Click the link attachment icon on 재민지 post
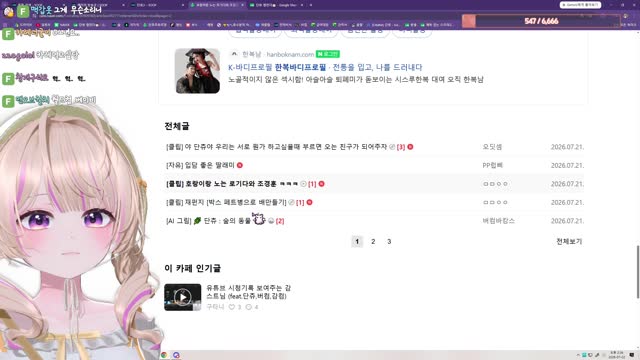The height and width of the screenshot is (360, 640). pos(291,202)
